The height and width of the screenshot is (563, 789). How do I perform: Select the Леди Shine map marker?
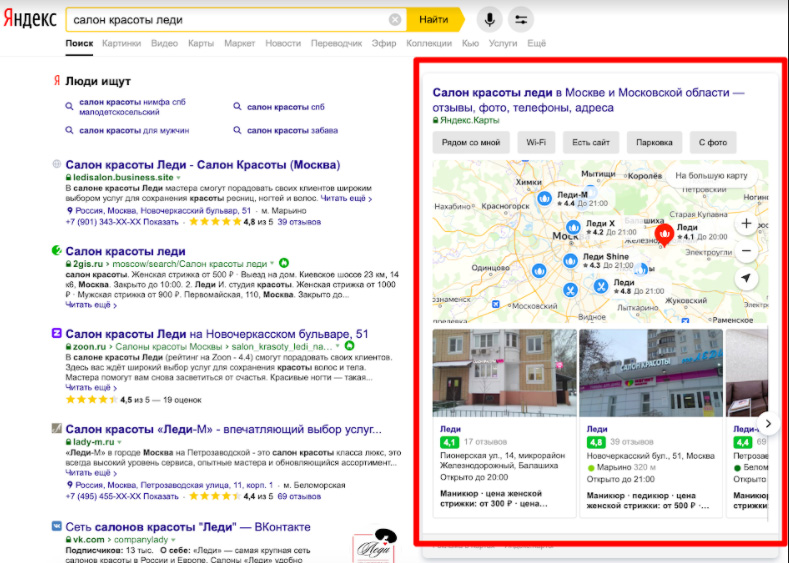[x=570, y=261]
